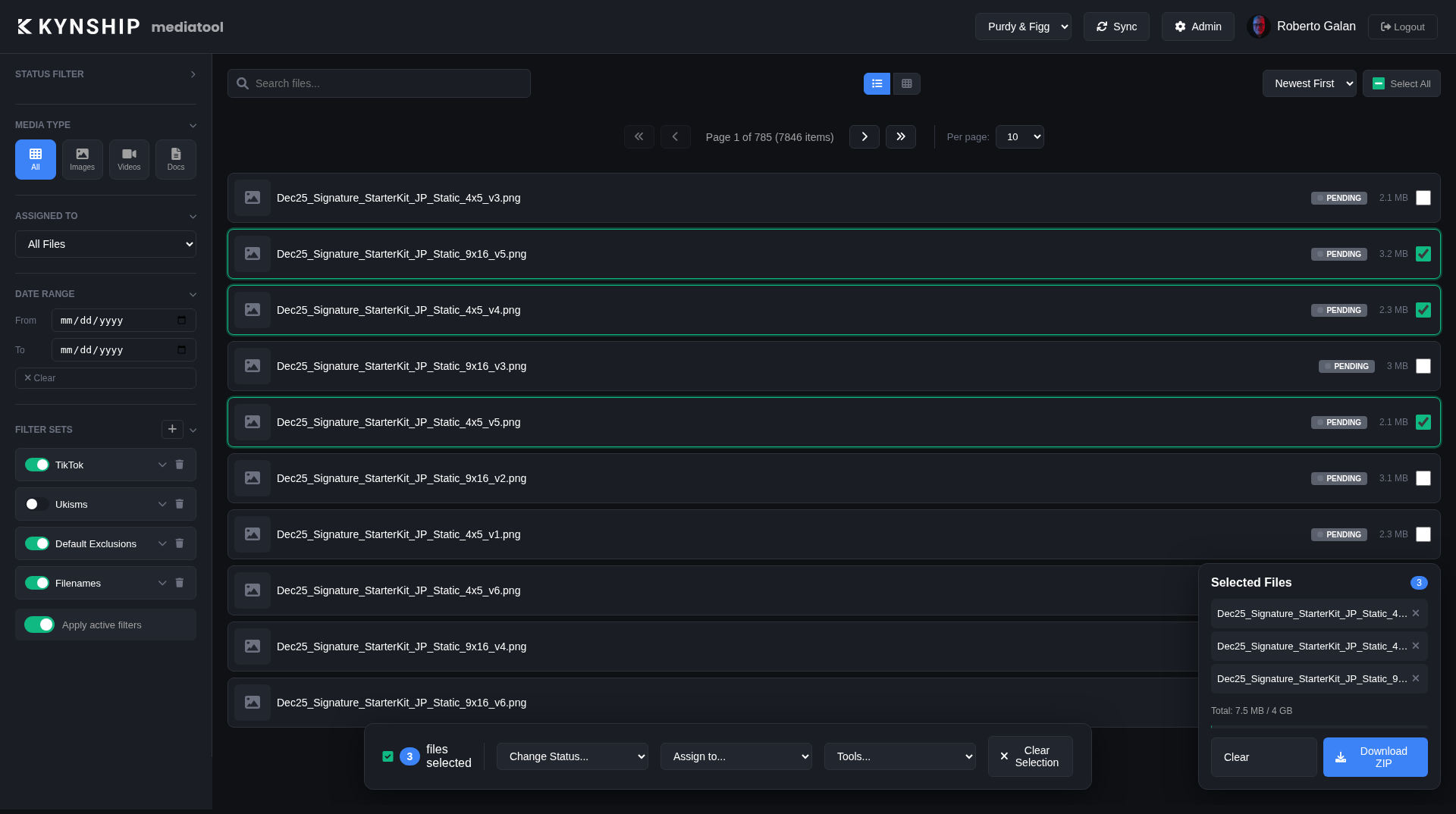1456x814 pixels.
Task: Click the Clear Selection button
Action: [x=1029, y=756]
